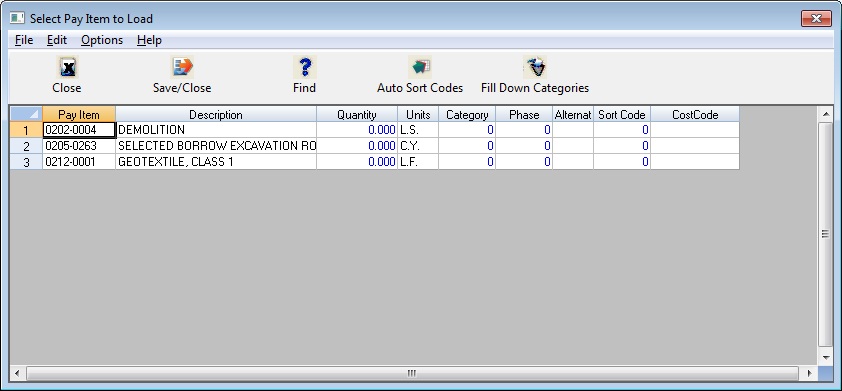Click the quantity cell in DEMOLITION row
This screenshot has height=391, width=842.
click(x=357, y=130)
